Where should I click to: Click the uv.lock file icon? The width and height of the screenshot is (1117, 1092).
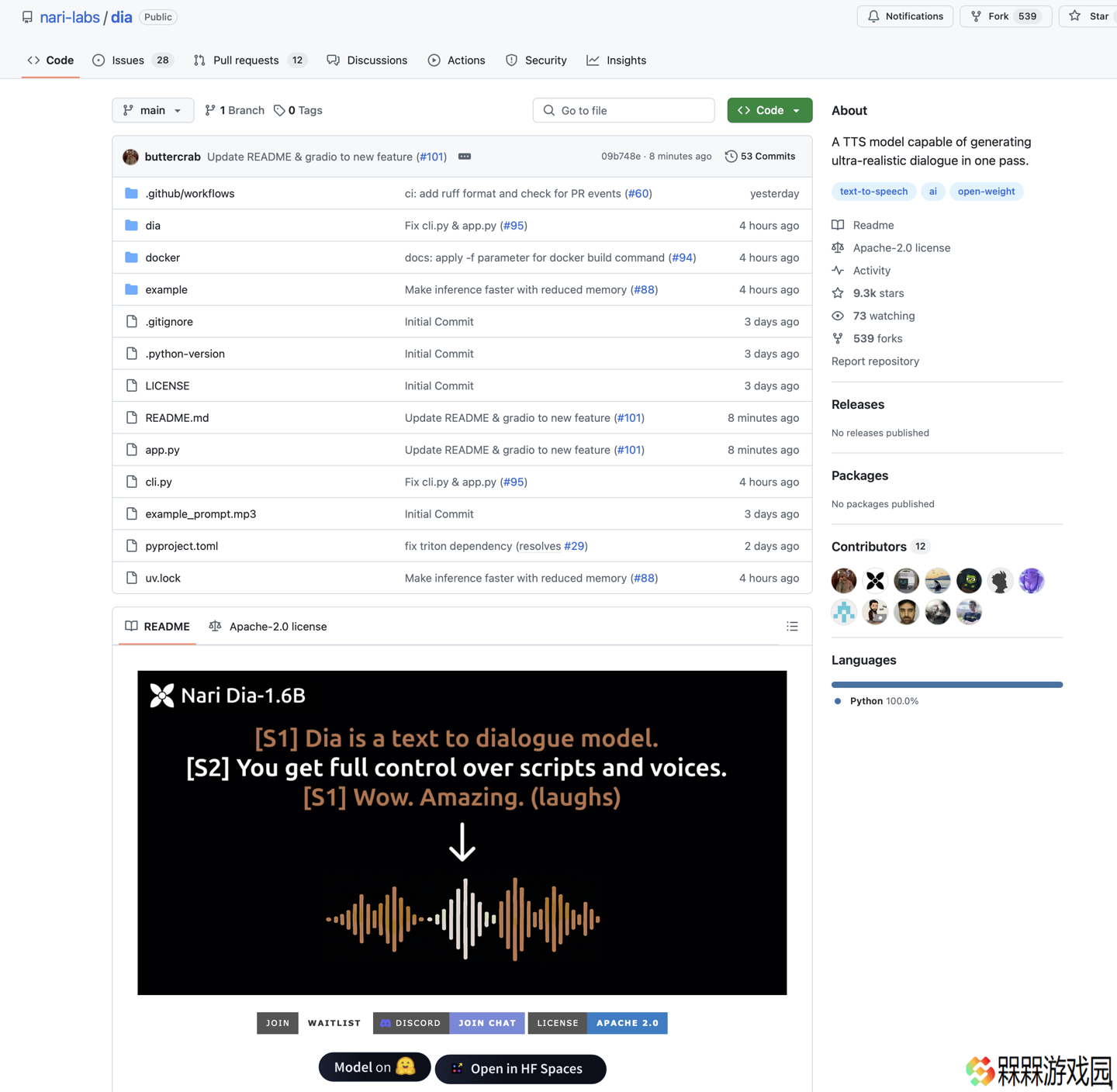click(x=131, y=578)
